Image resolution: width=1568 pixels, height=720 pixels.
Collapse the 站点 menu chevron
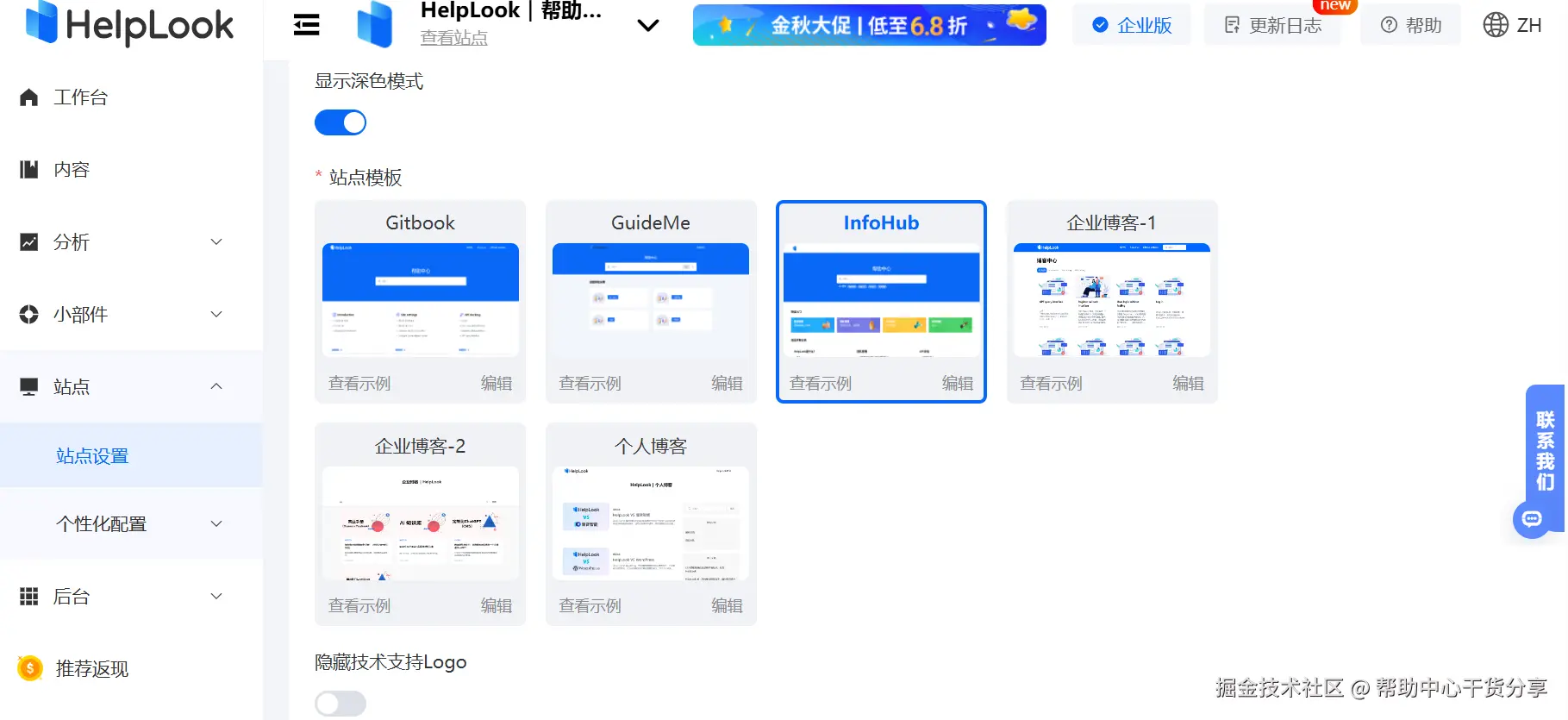click(x=216, y=386)
